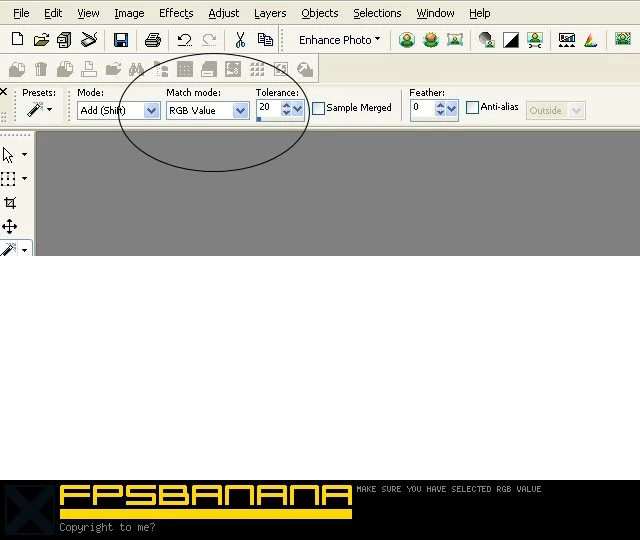
Task: Click the Undo arrow icon
Action: 184,40
